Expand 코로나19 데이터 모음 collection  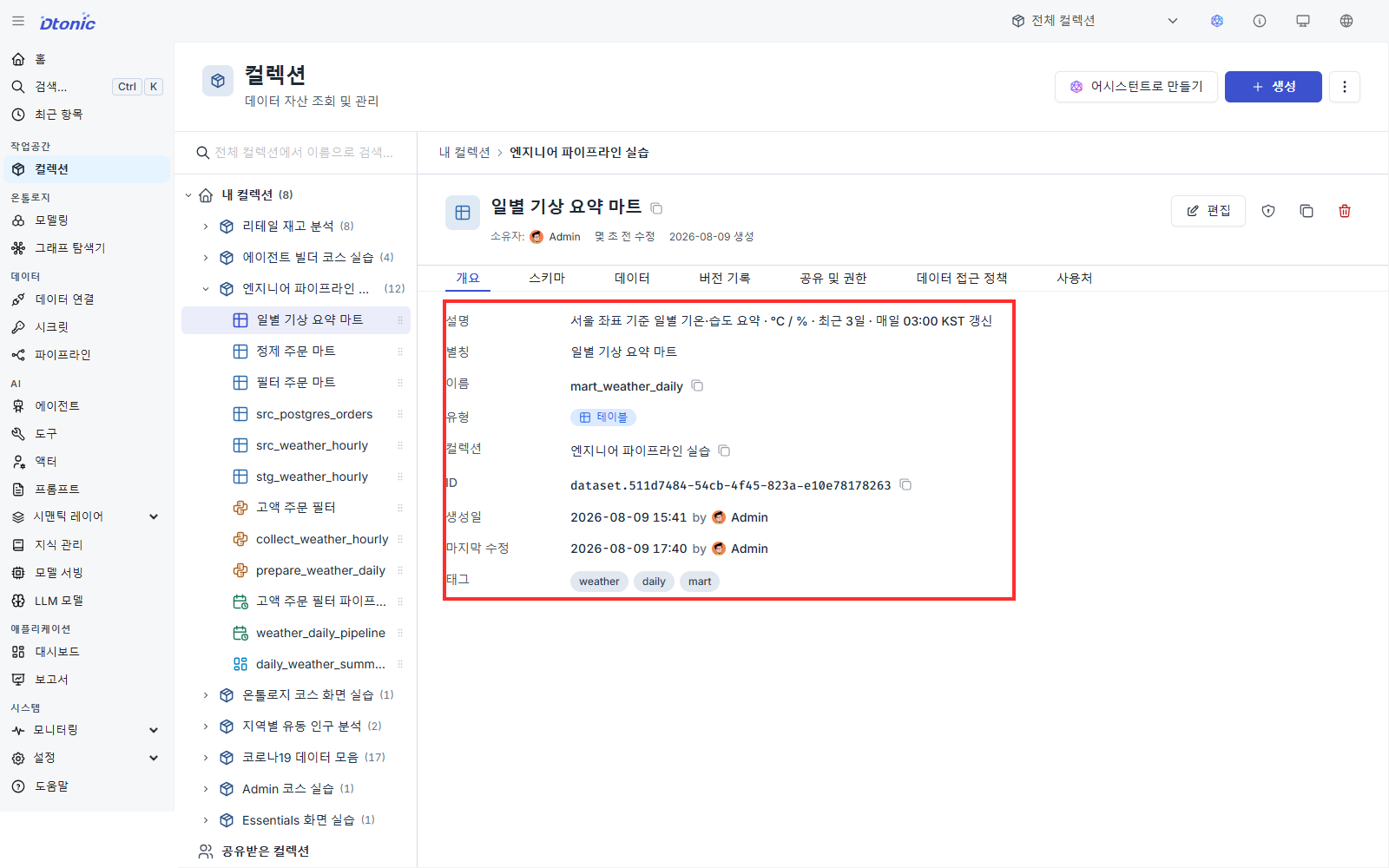click(x=206, y=758)
